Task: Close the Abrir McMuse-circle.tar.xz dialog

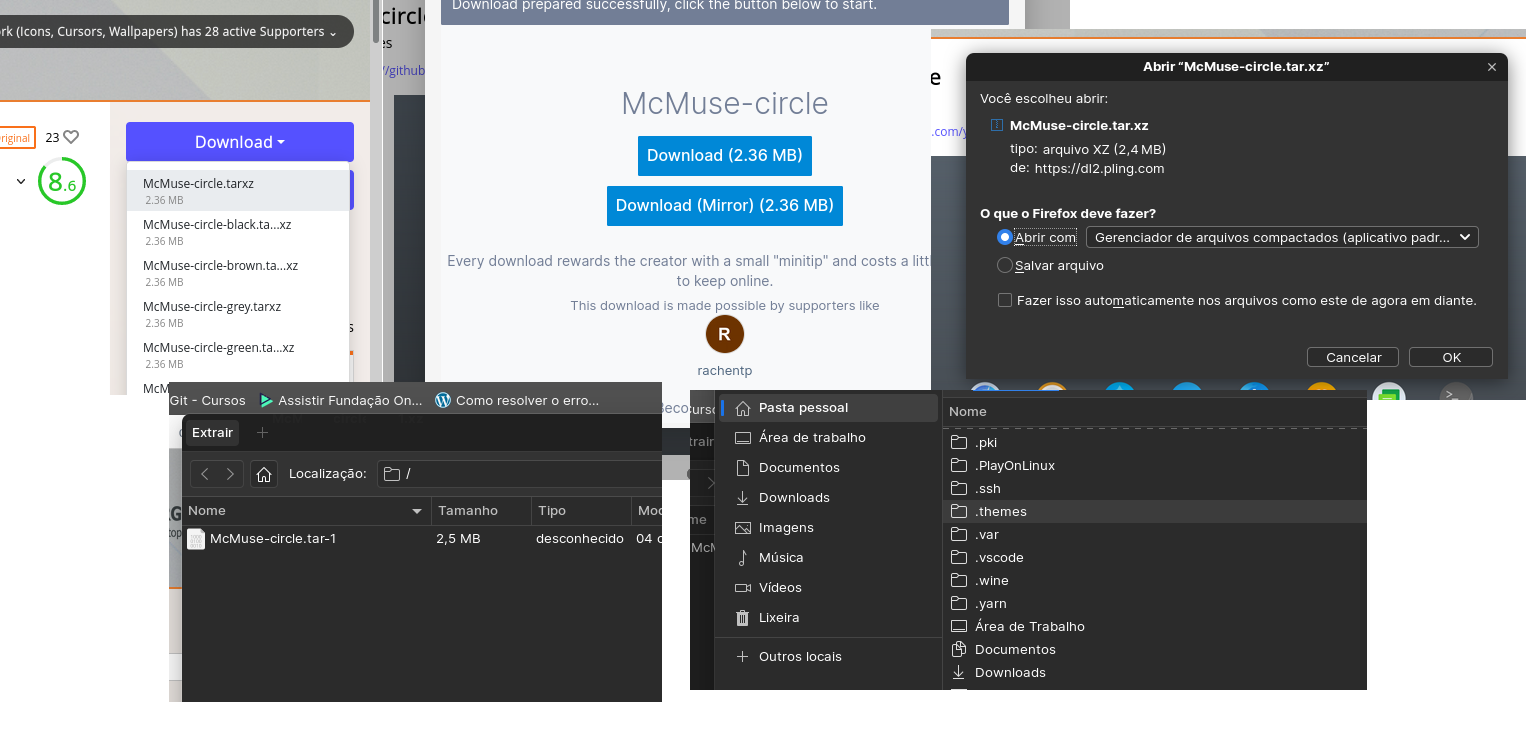Action: click(1492, 67)
